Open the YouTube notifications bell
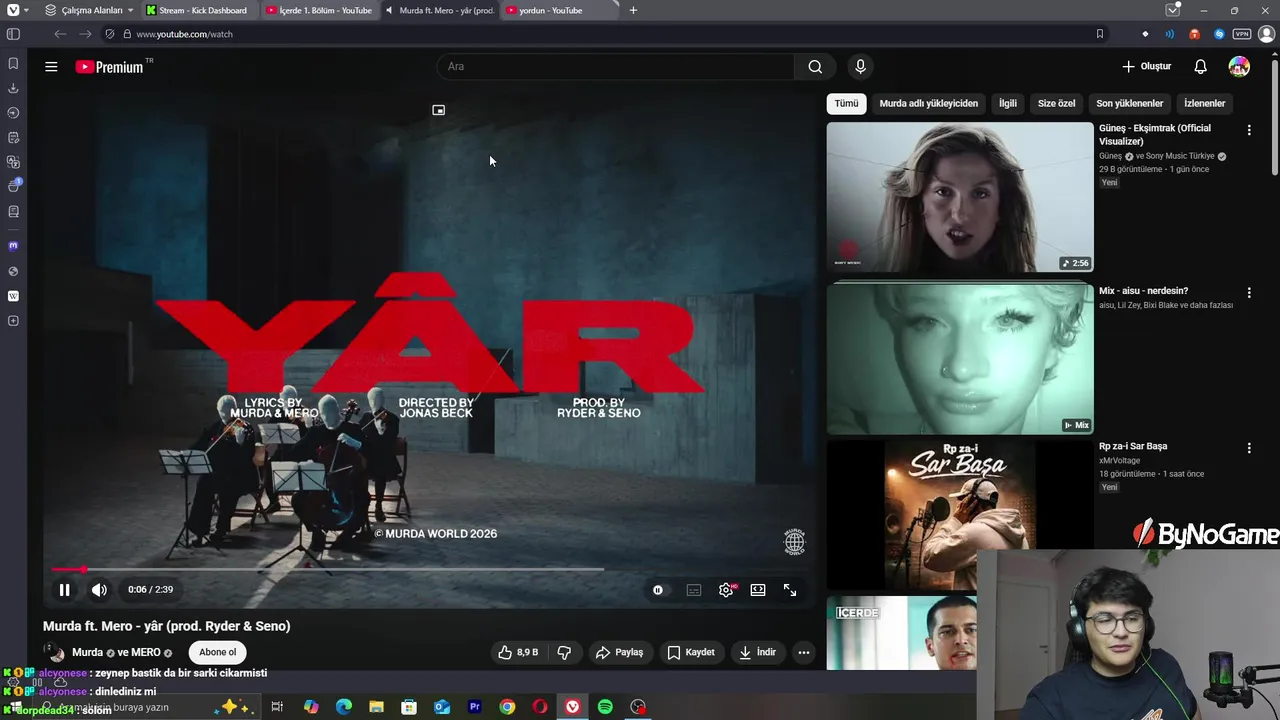1280x720 pixels. point(1200,67)
